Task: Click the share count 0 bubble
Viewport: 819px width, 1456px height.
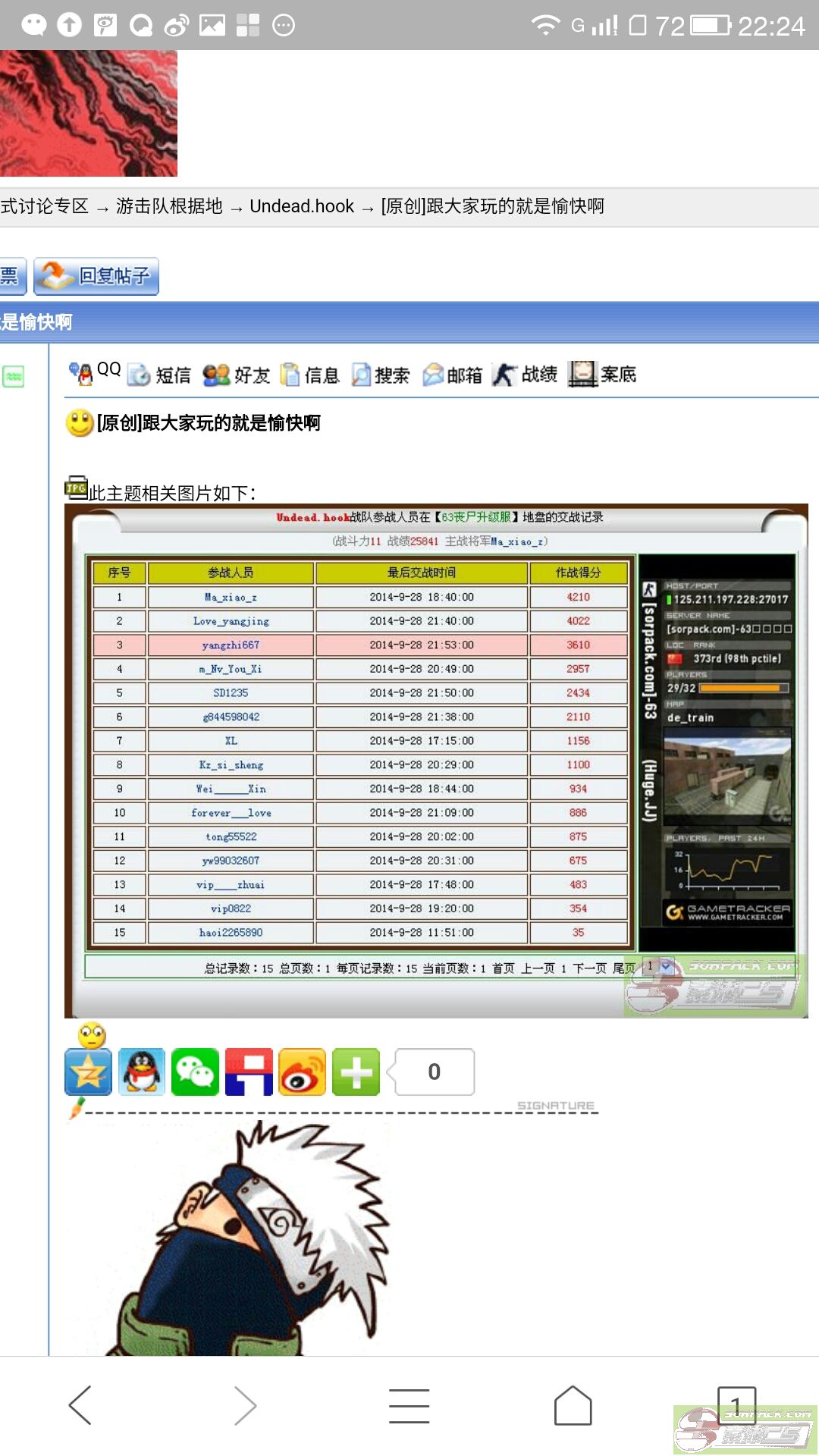Action: pyautogui.click(x=431, y=1072)
